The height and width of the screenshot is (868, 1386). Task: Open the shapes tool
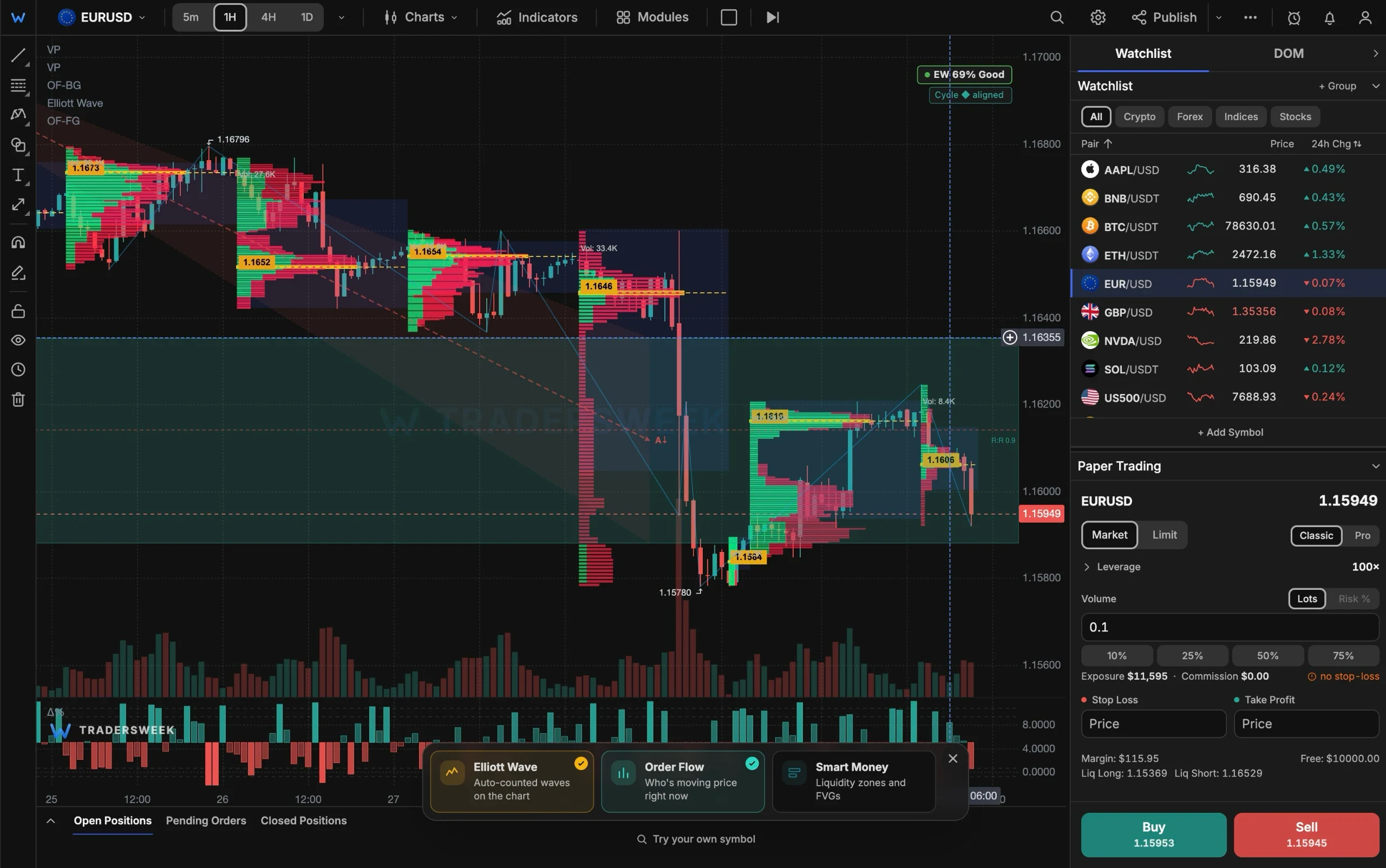pos(18,144)
